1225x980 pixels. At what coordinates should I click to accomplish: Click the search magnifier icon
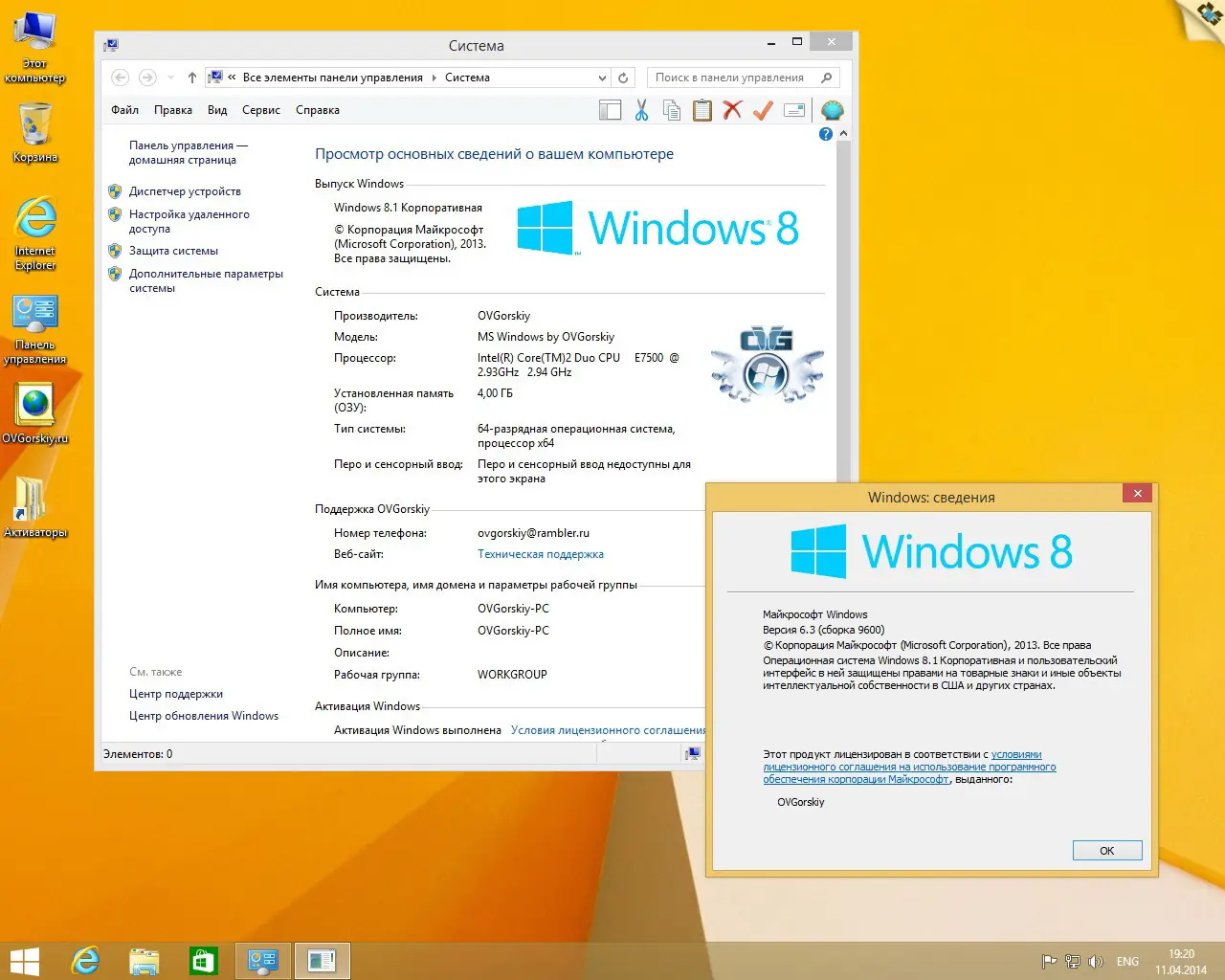pos(826,78)
